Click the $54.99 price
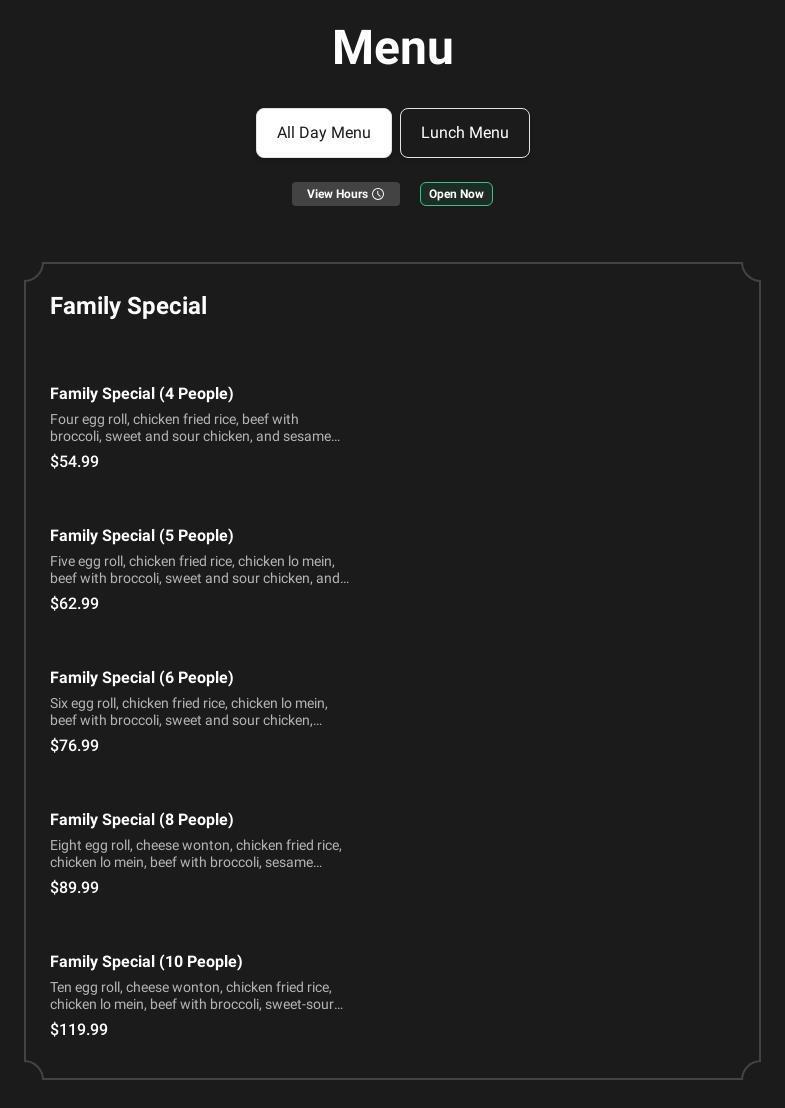 pyautogui.click(x=75, y=462)
